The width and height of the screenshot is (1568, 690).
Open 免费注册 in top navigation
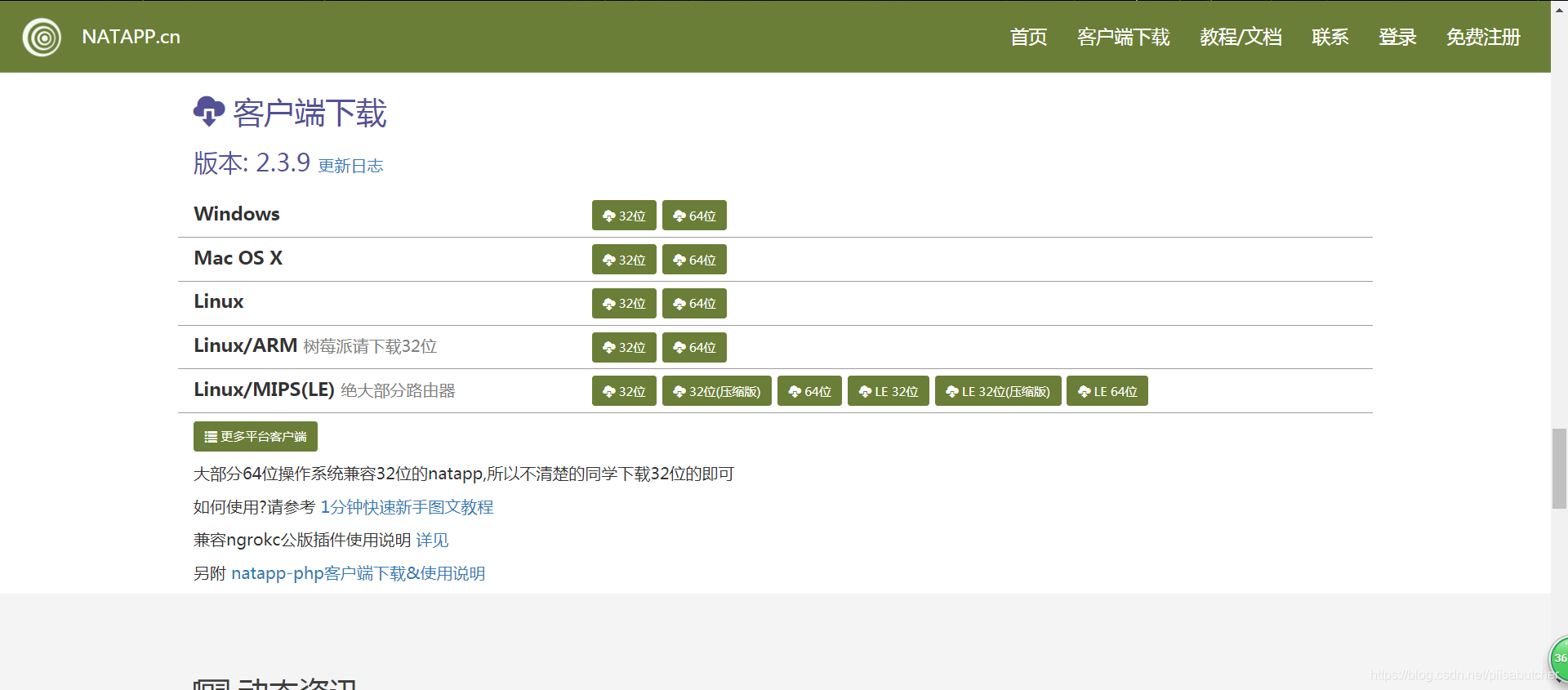(1483, 37)
